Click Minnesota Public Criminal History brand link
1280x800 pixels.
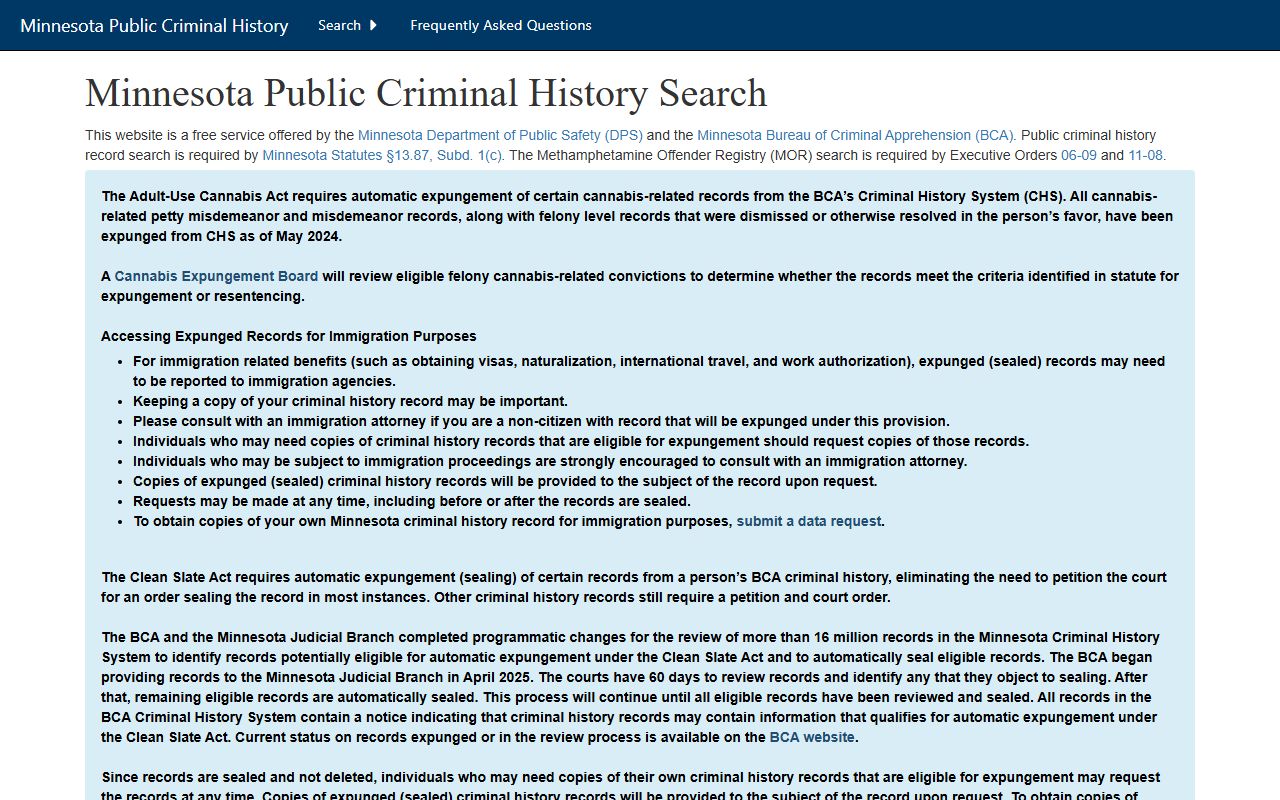[154, 25]
